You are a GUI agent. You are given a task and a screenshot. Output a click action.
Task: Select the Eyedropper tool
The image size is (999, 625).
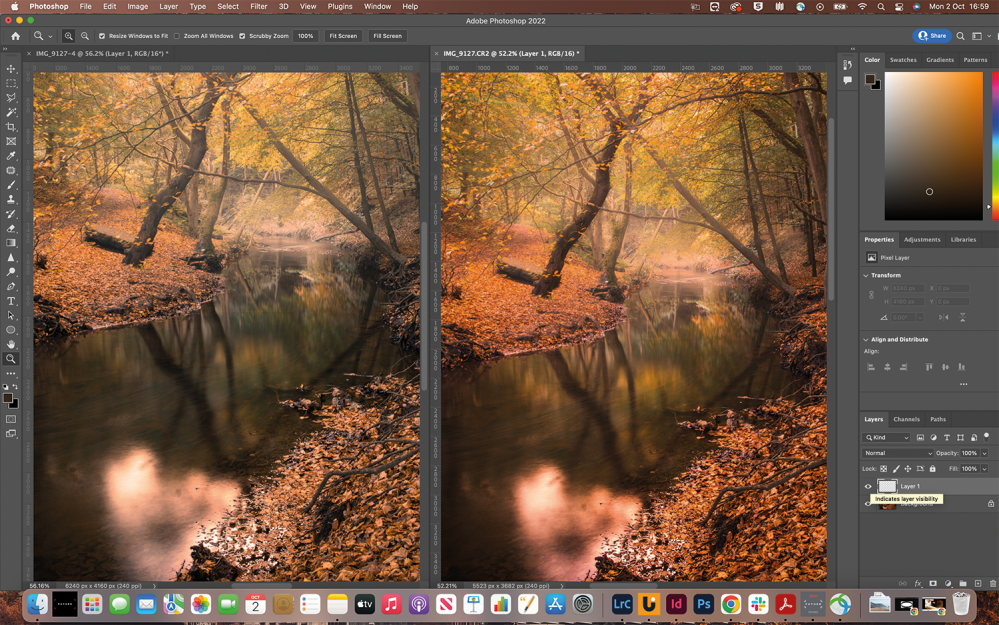(x=11, y=156)
